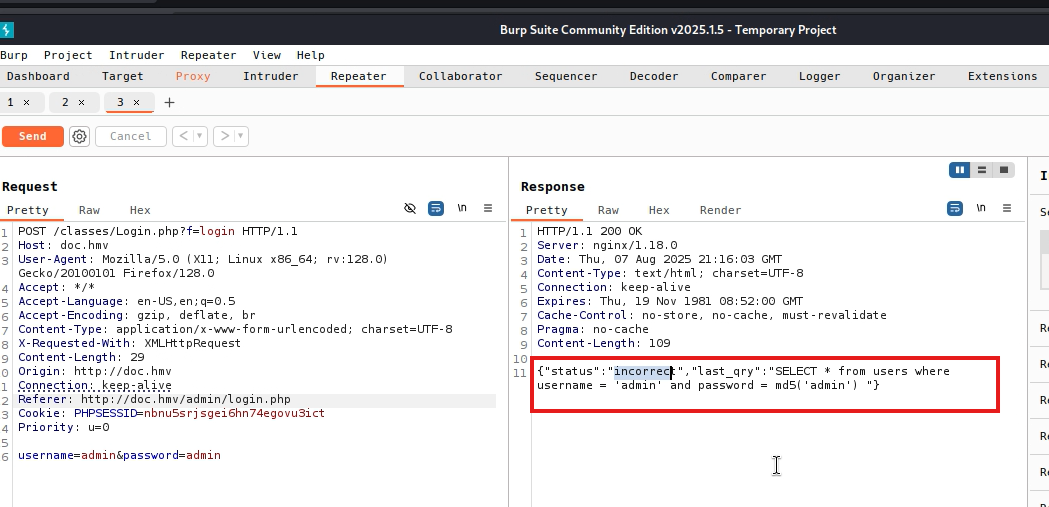
Task: Click the X-Requested-With header line
Action: 129,343
